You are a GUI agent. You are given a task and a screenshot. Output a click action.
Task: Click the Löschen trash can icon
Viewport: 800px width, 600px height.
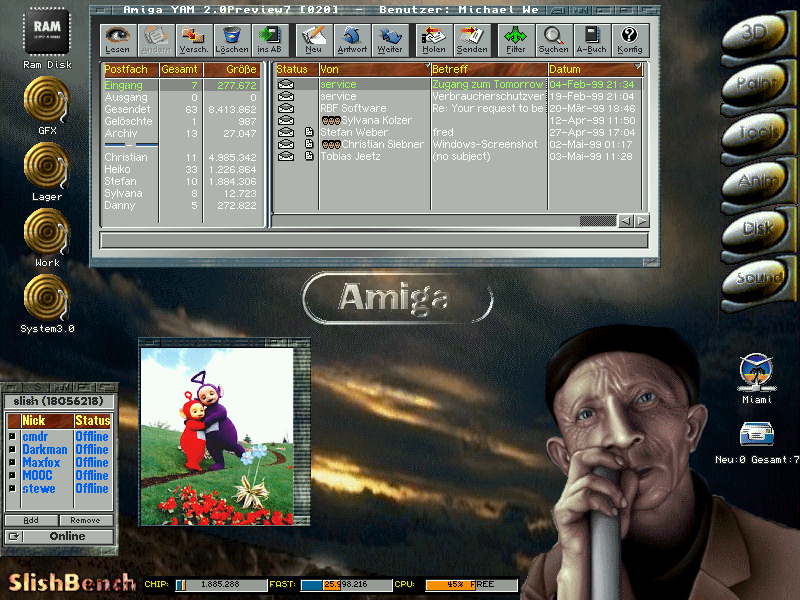[231, 39]
